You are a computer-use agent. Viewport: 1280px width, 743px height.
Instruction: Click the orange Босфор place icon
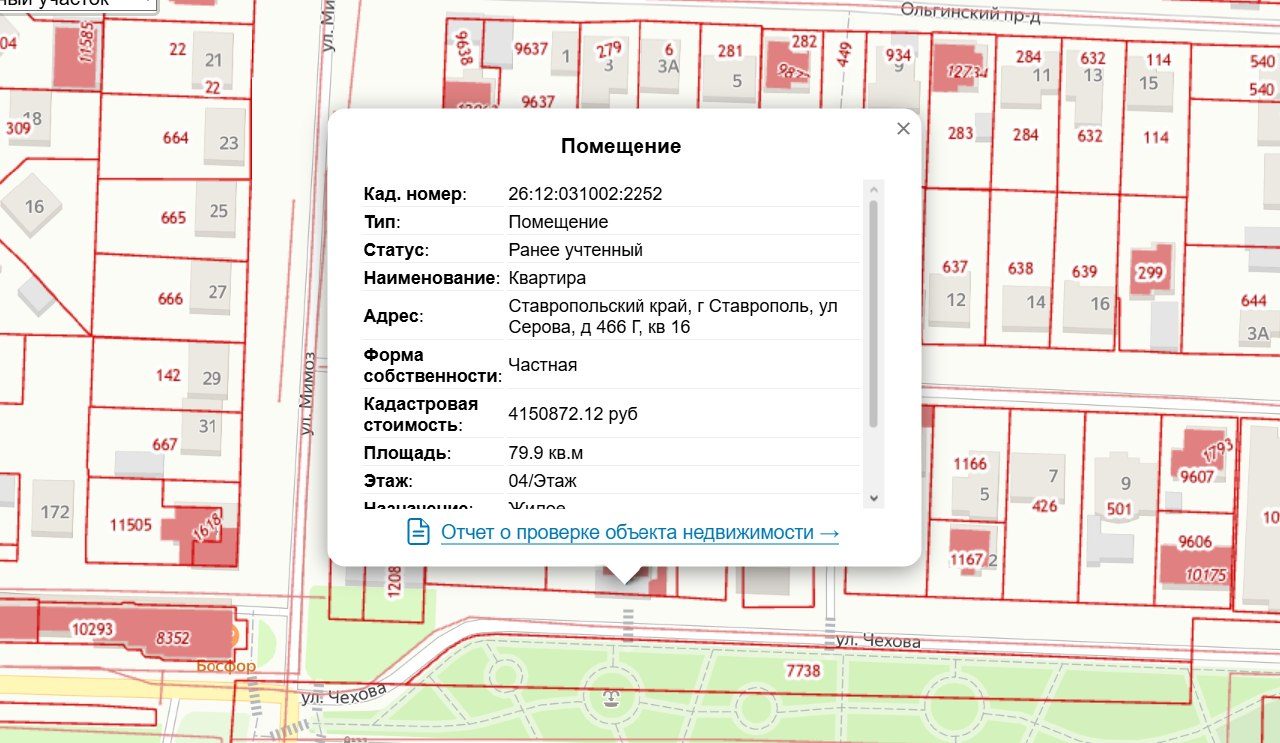(x=233, y=635)
